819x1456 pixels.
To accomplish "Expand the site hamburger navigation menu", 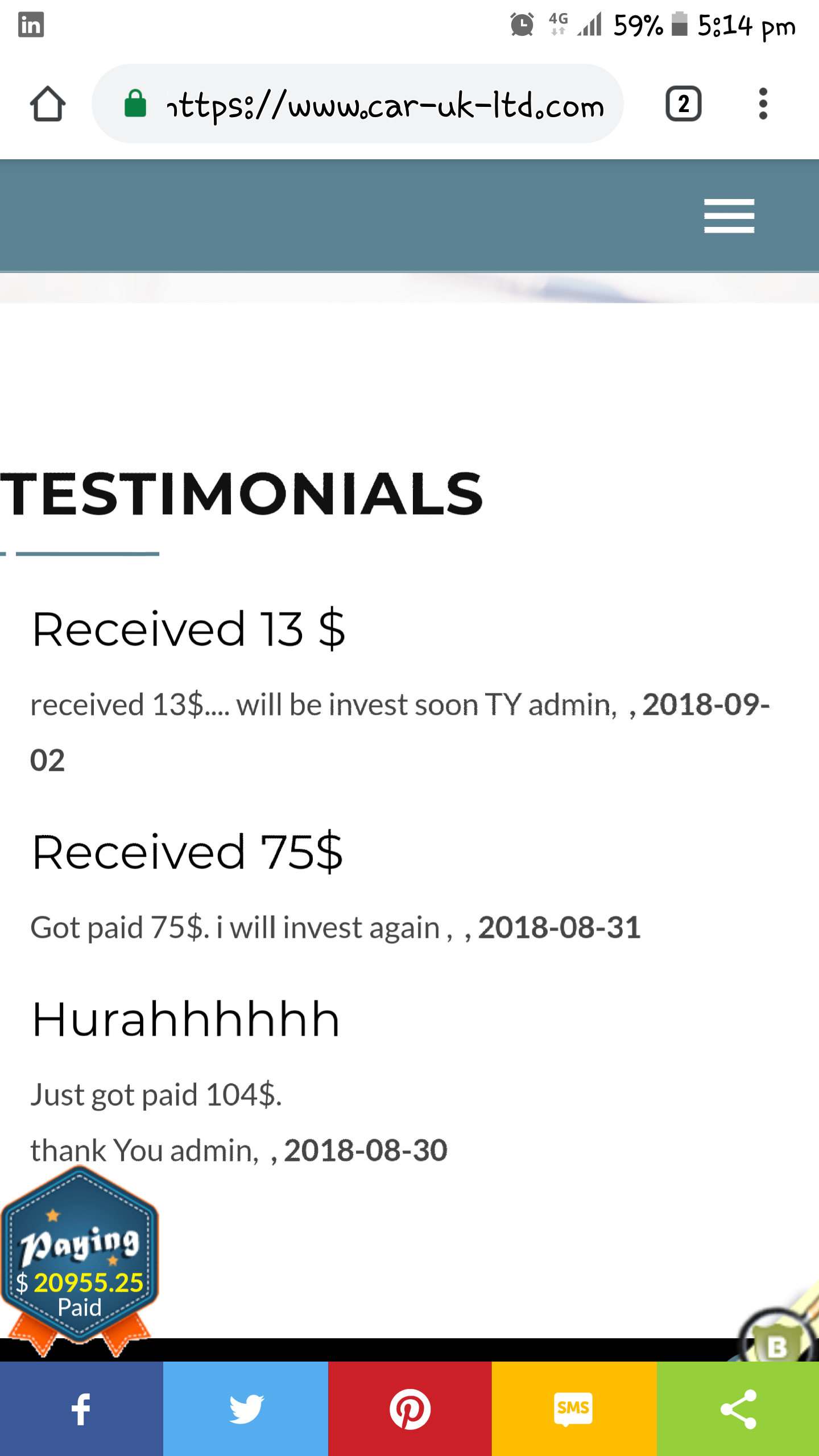I will [x=729, y=216].
